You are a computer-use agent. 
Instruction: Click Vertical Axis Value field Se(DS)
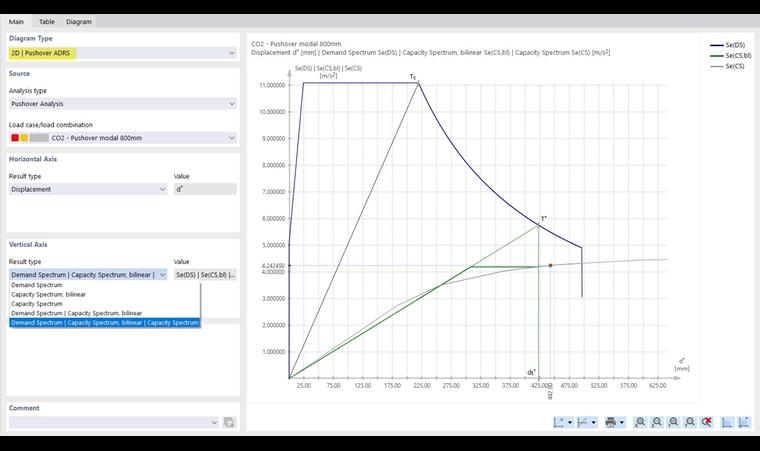click(205, 274)
